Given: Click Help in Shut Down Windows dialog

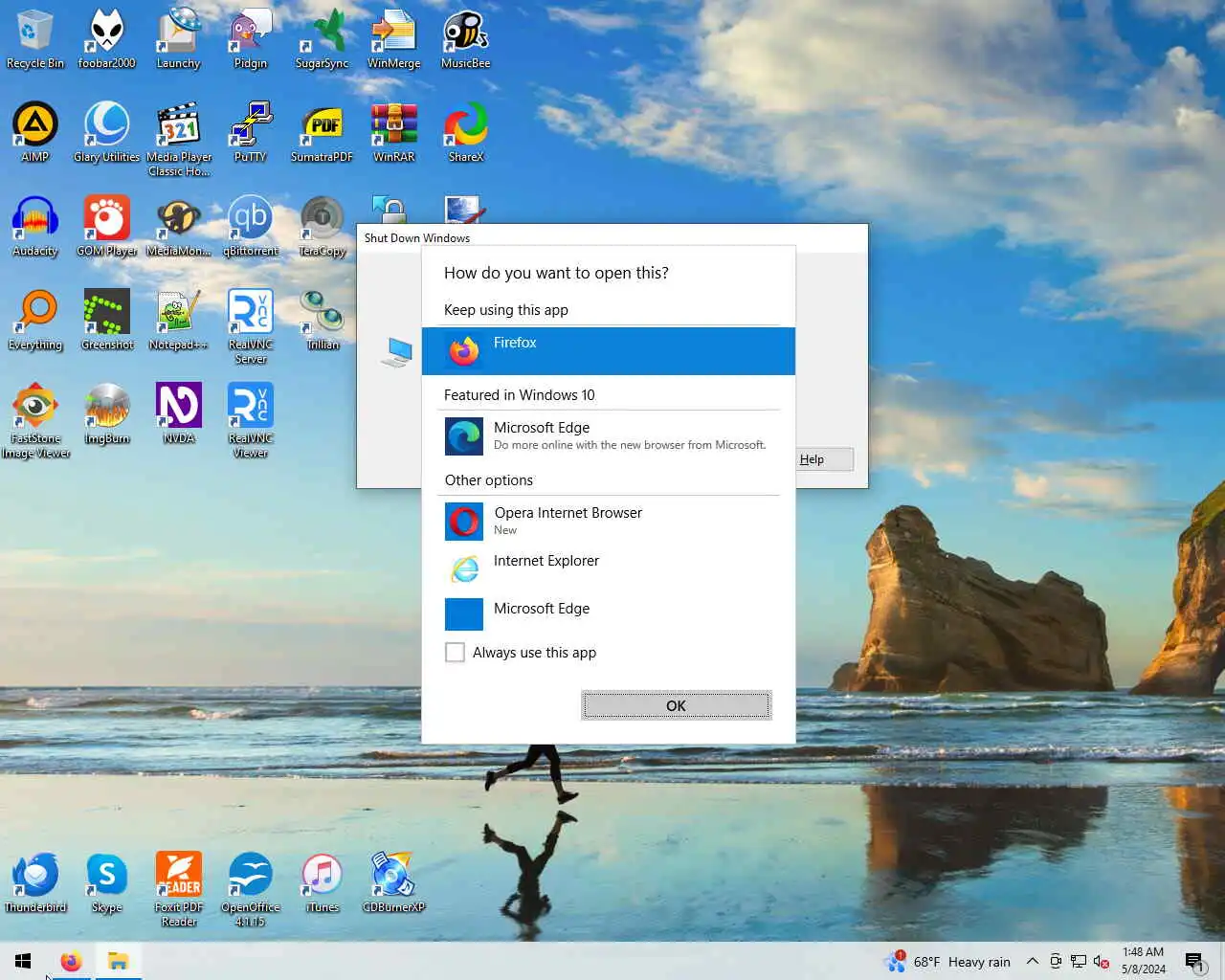Looking at the screenshot, I should pyautogui.click(x=824, y=459).
